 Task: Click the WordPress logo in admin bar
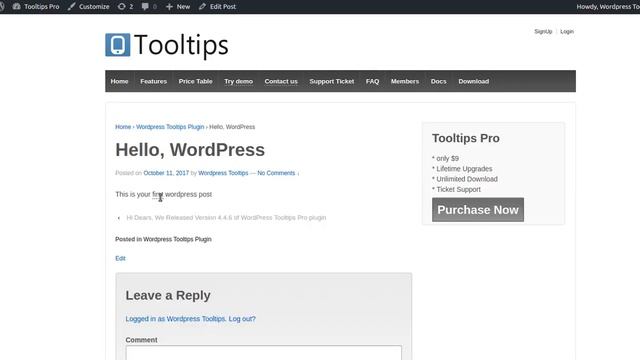2,7
